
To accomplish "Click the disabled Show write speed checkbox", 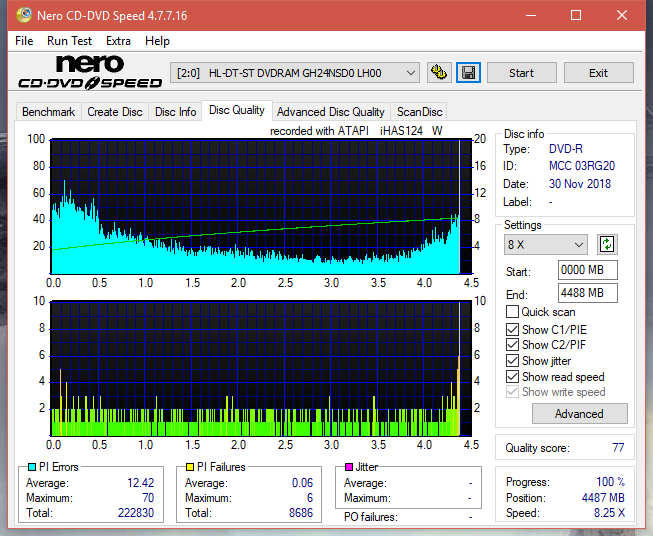I will (x=512, y=392).
